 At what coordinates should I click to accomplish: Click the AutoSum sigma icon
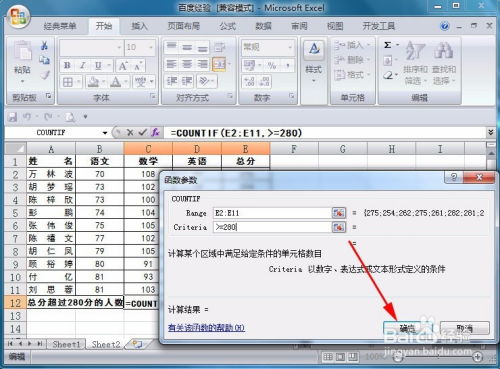(x=388, y=45)
